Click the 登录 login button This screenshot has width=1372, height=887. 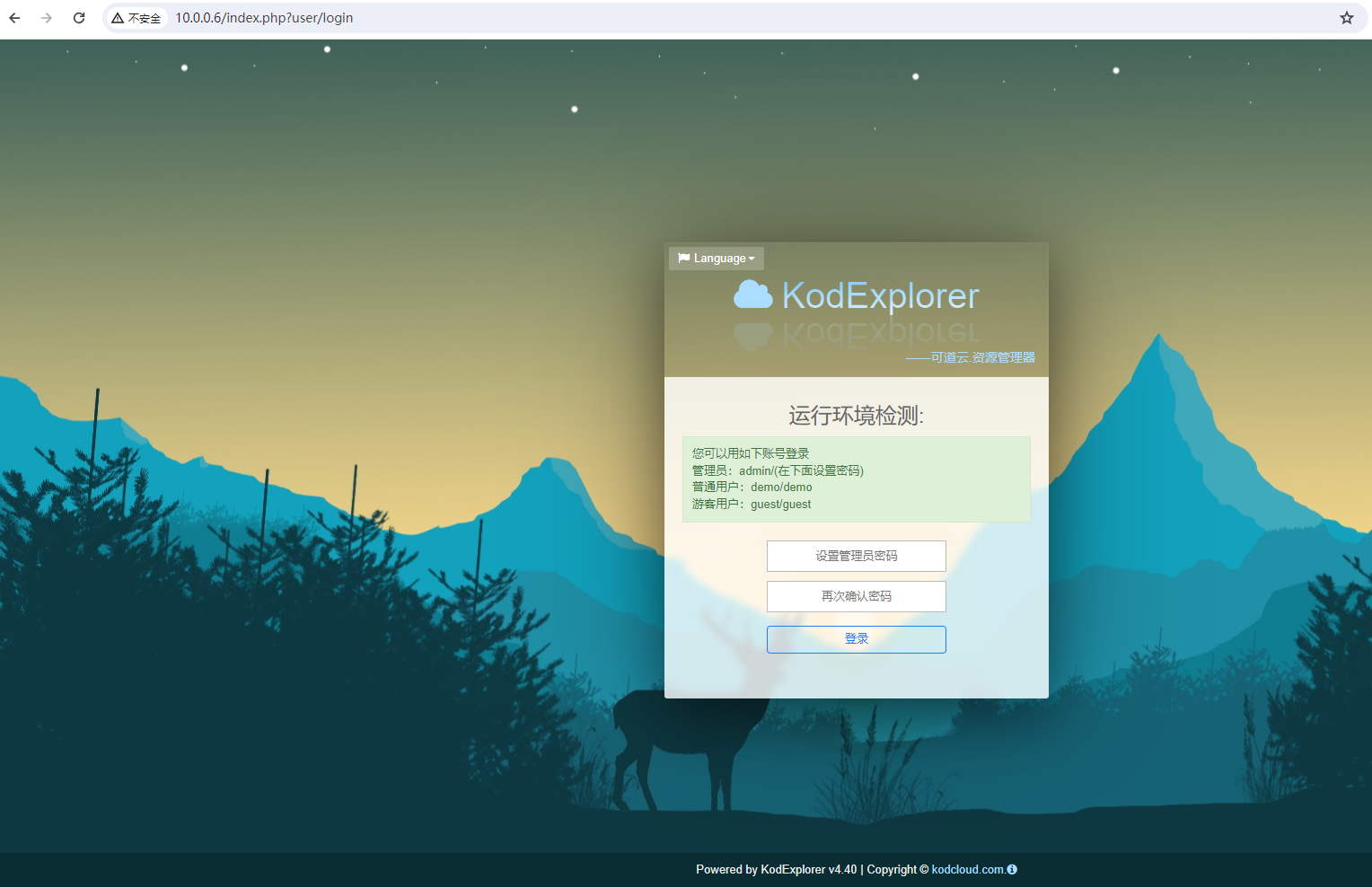[x=857, y=639]
